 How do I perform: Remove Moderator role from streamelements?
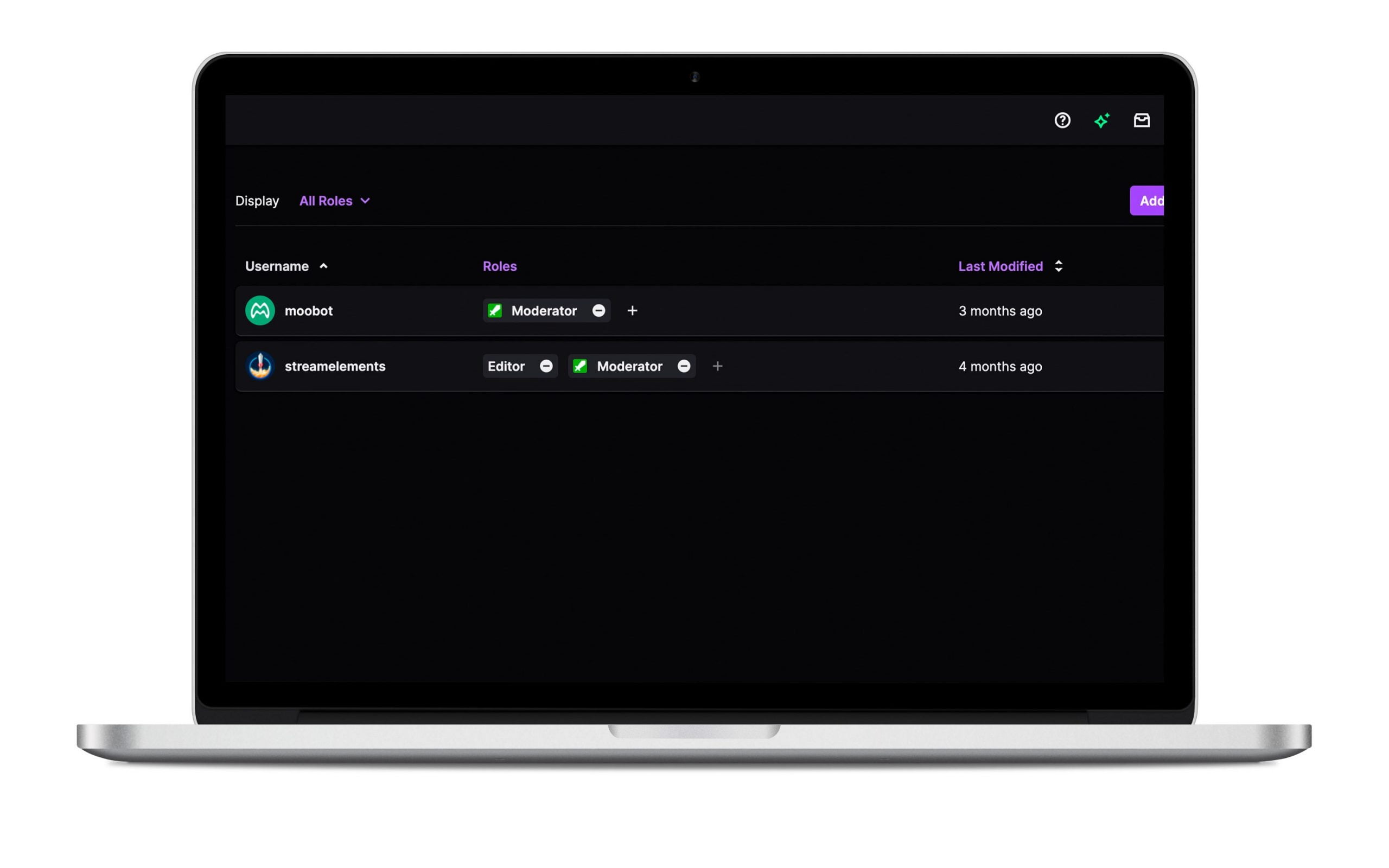(x=683, y=366)
